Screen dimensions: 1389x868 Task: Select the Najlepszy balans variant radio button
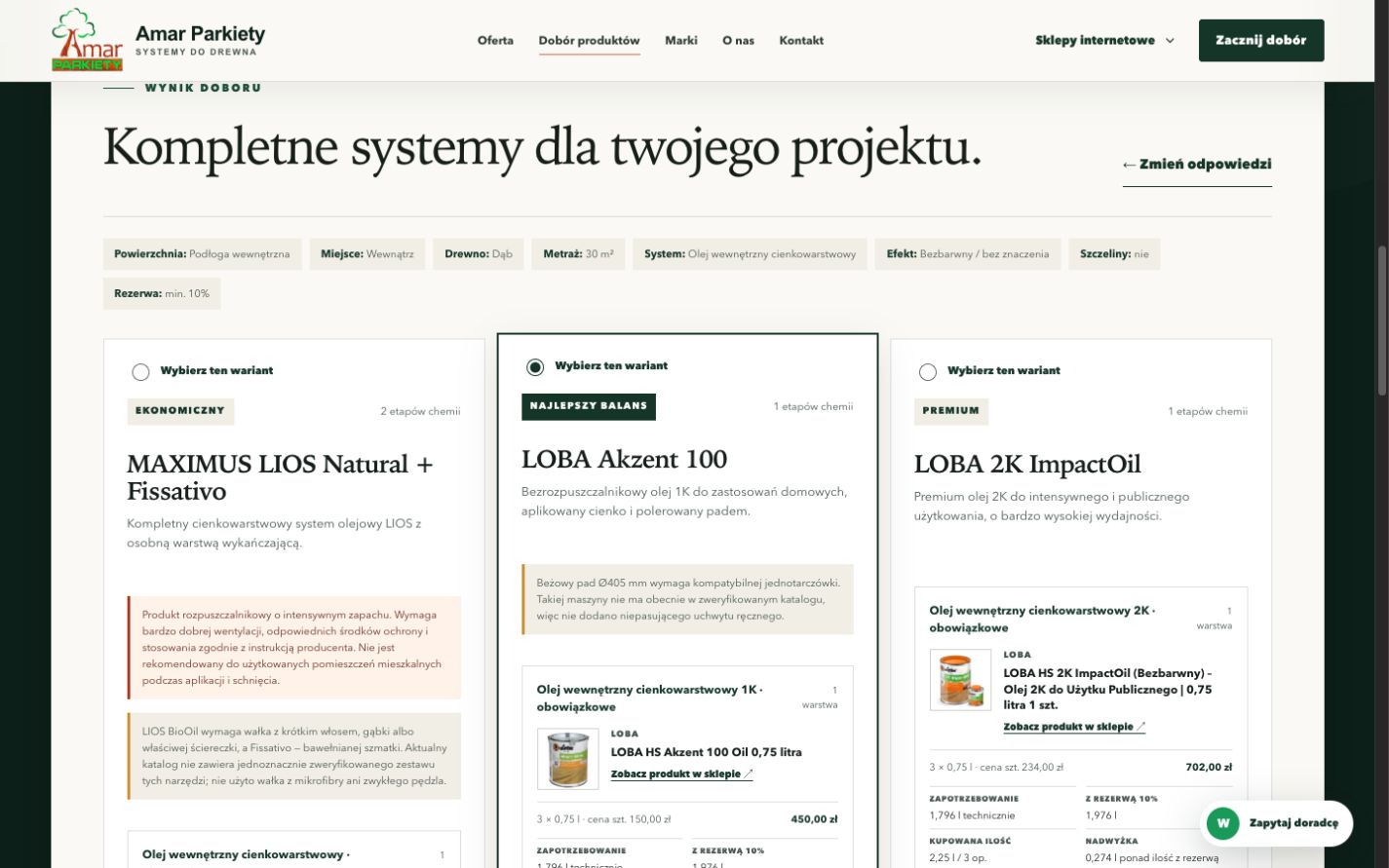(535, 366)
